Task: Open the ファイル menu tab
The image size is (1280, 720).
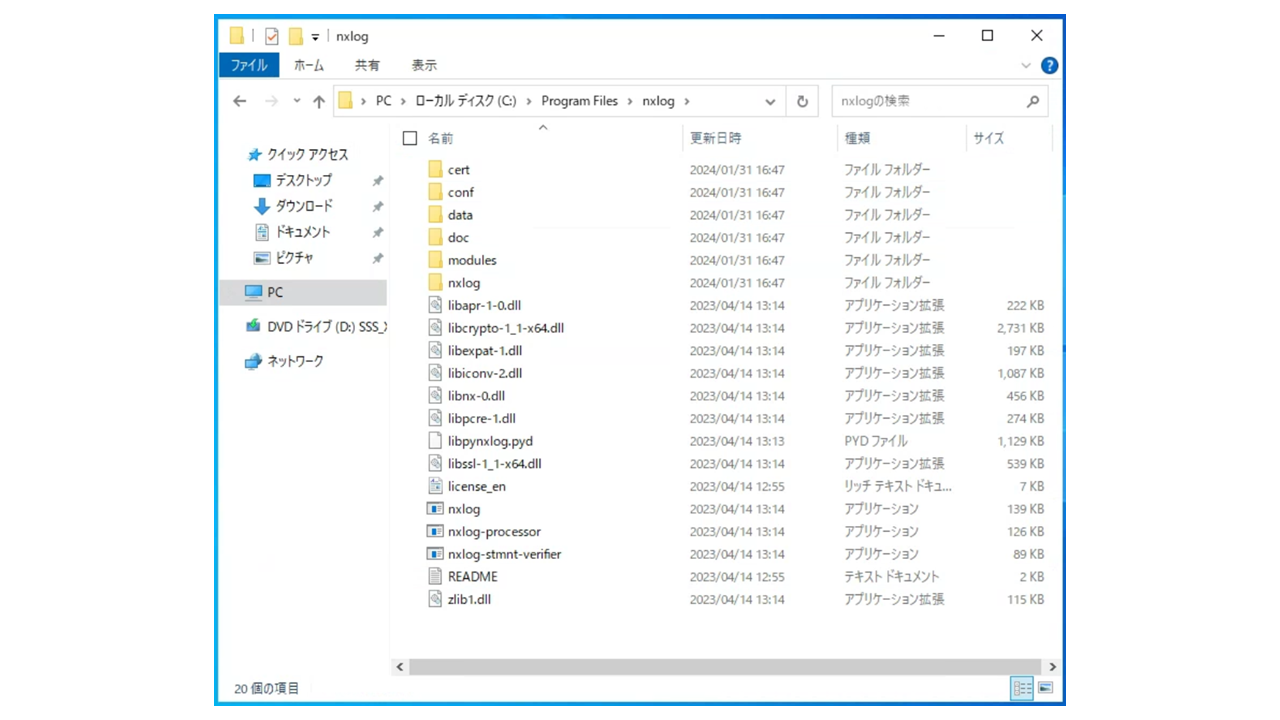Action: tap(249, 65)
